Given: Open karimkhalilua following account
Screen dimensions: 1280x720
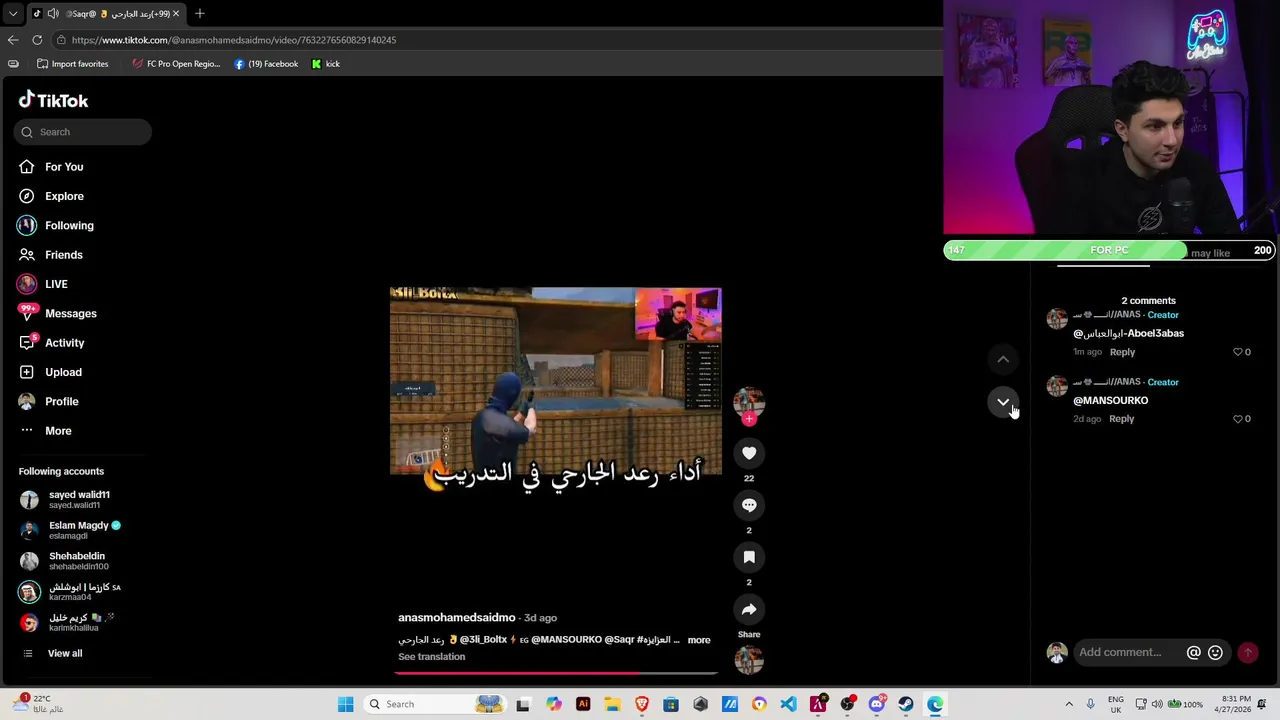Looking at the screenshot, I should click(74, 623).
